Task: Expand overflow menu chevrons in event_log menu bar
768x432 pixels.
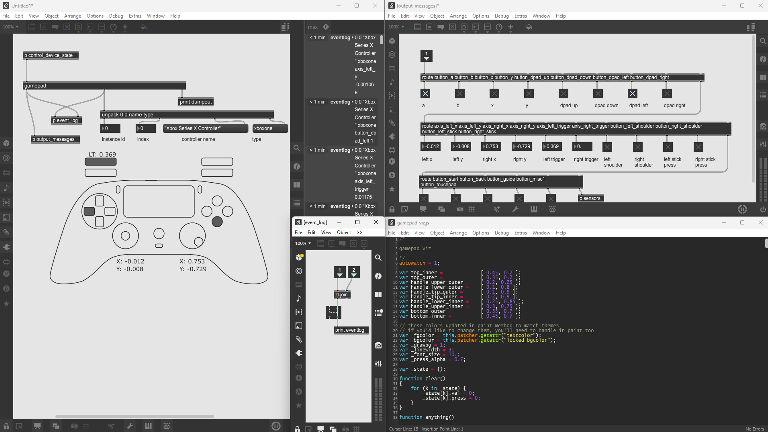Action: pyautogui.click(x=360, y=233)
